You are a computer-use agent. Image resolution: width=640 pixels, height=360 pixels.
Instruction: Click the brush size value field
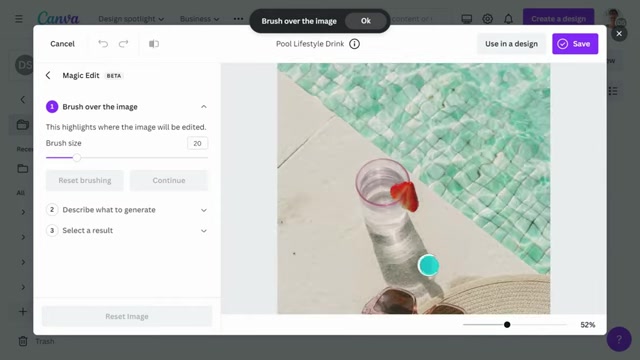(198, 143)
